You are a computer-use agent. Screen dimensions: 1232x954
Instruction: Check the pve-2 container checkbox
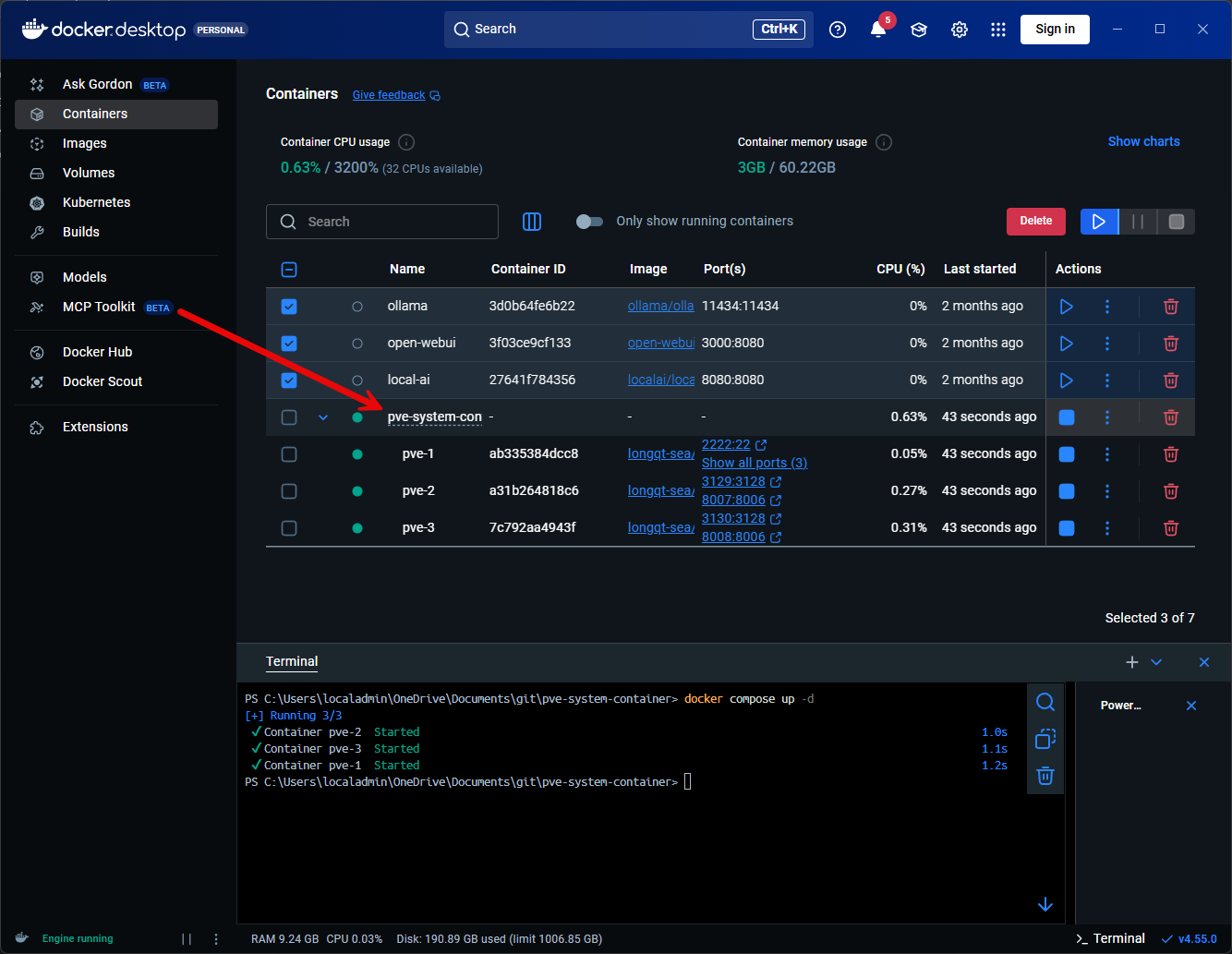(289, 491)
